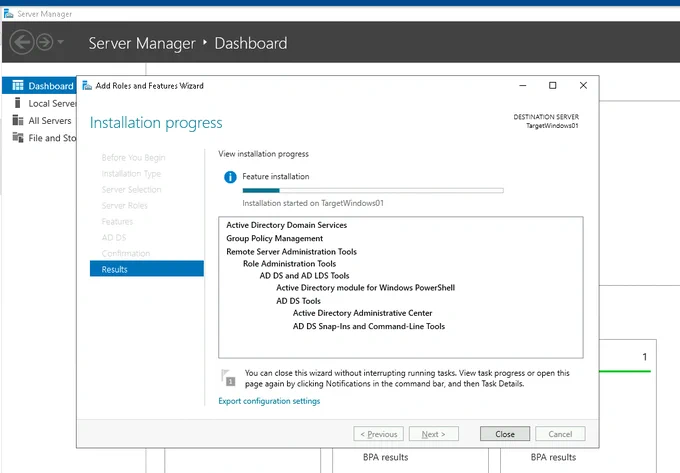Click Dashboard in the header breadcrumb
The image size is (680, 473).
251,43
